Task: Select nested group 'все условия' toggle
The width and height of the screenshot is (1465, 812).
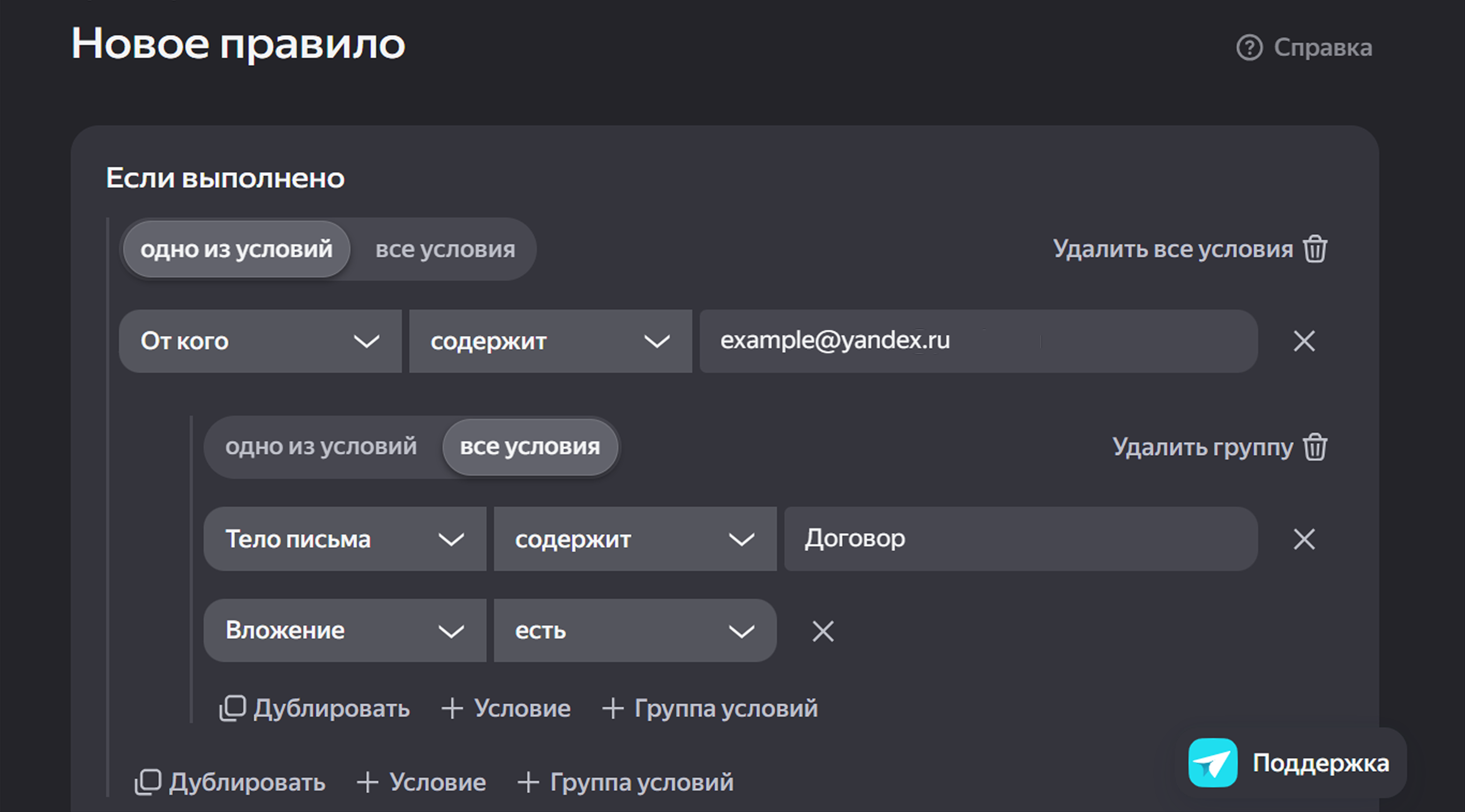Action: point(530,446)
